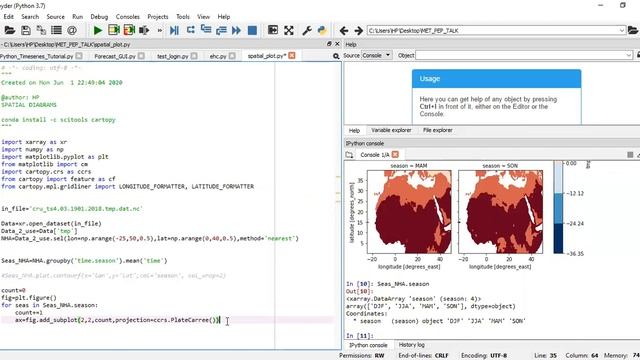Switch to File explorer tab
The width and height of the screenshot is (640, 360).
pos(438,130)
